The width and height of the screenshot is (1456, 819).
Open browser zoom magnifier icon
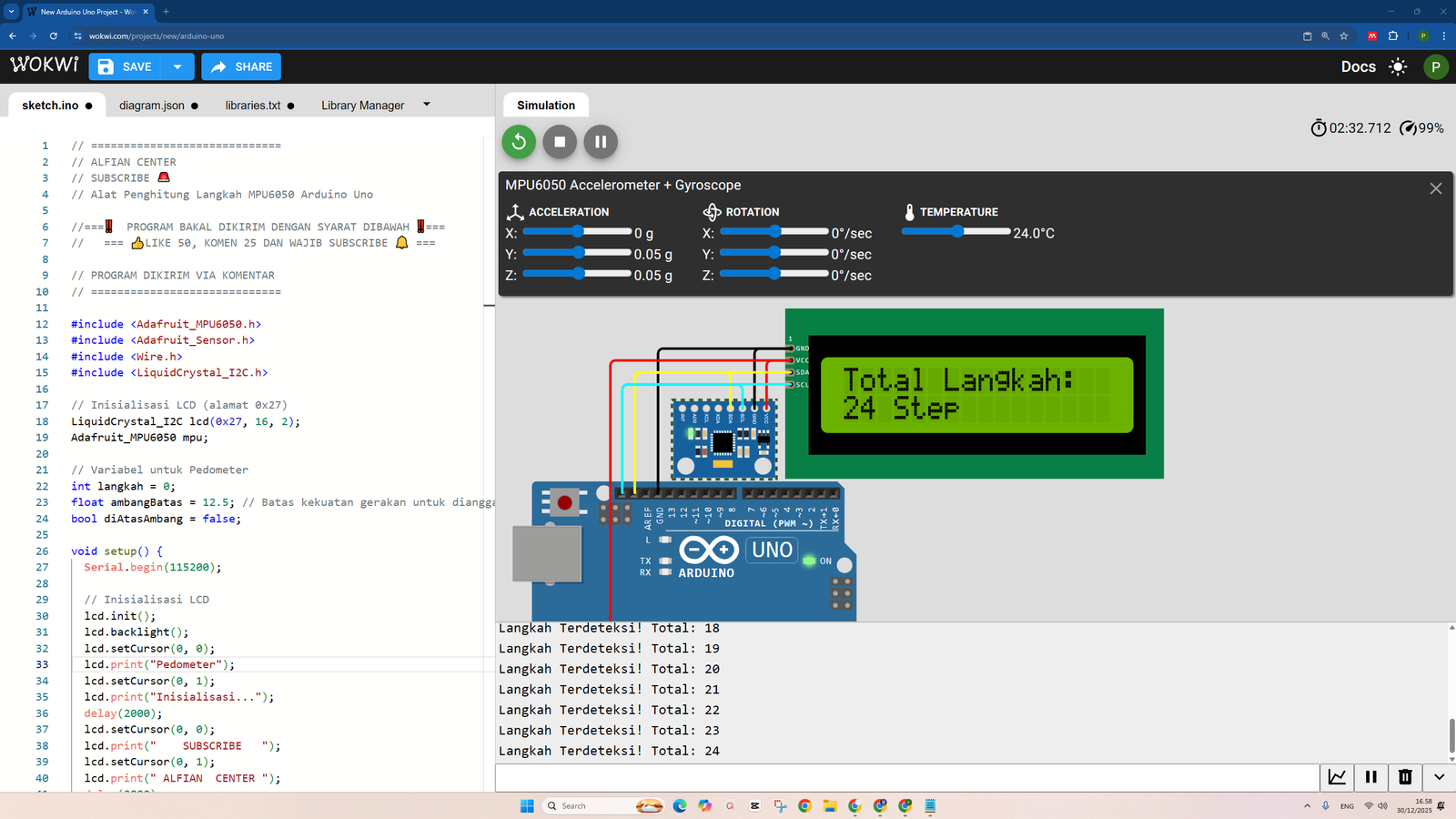(x=1325, y=36)
